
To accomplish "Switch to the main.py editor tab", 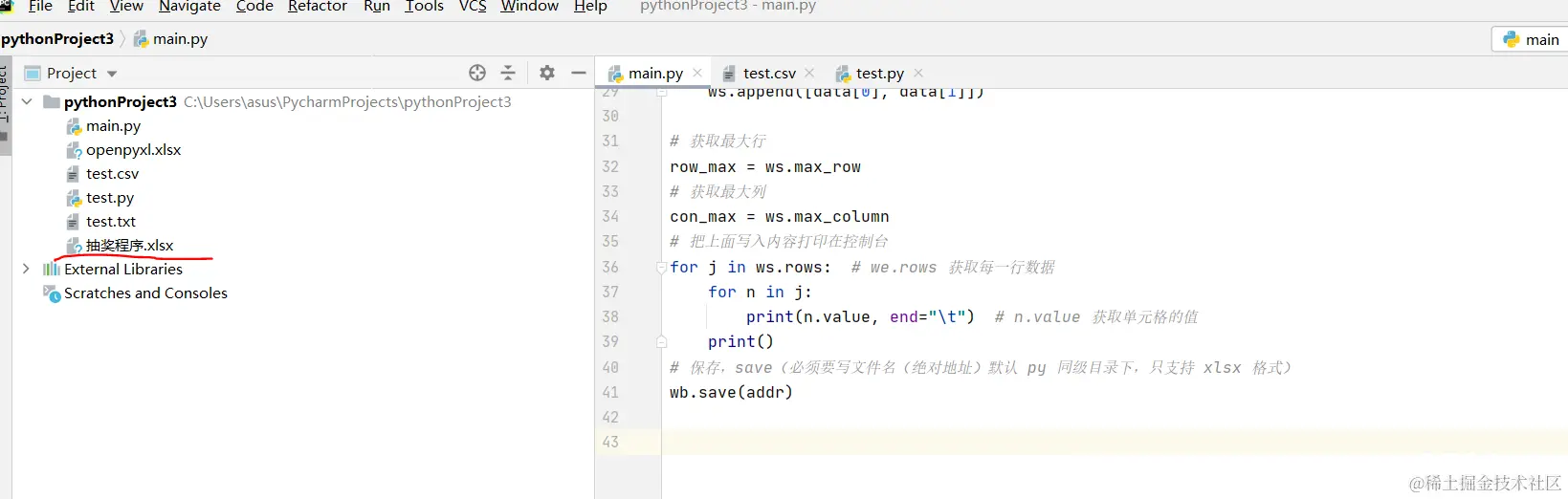I will (655, 74).
